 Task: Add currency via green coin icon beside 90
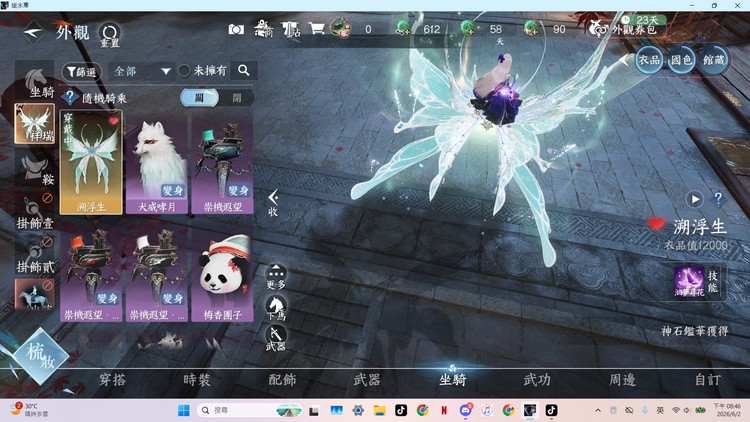click(531, 29)
